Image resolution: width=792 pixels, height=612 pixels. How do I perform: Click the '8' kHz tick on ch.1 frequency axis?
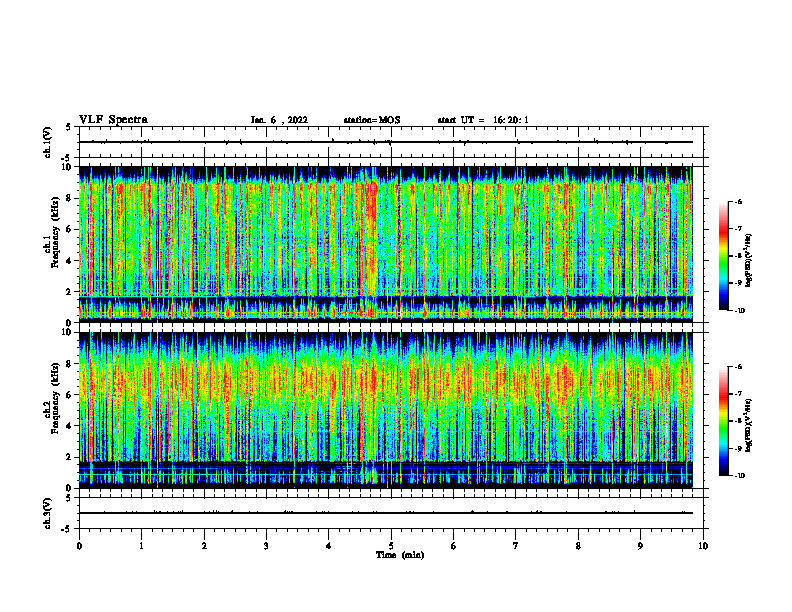[x=70, y=198]
